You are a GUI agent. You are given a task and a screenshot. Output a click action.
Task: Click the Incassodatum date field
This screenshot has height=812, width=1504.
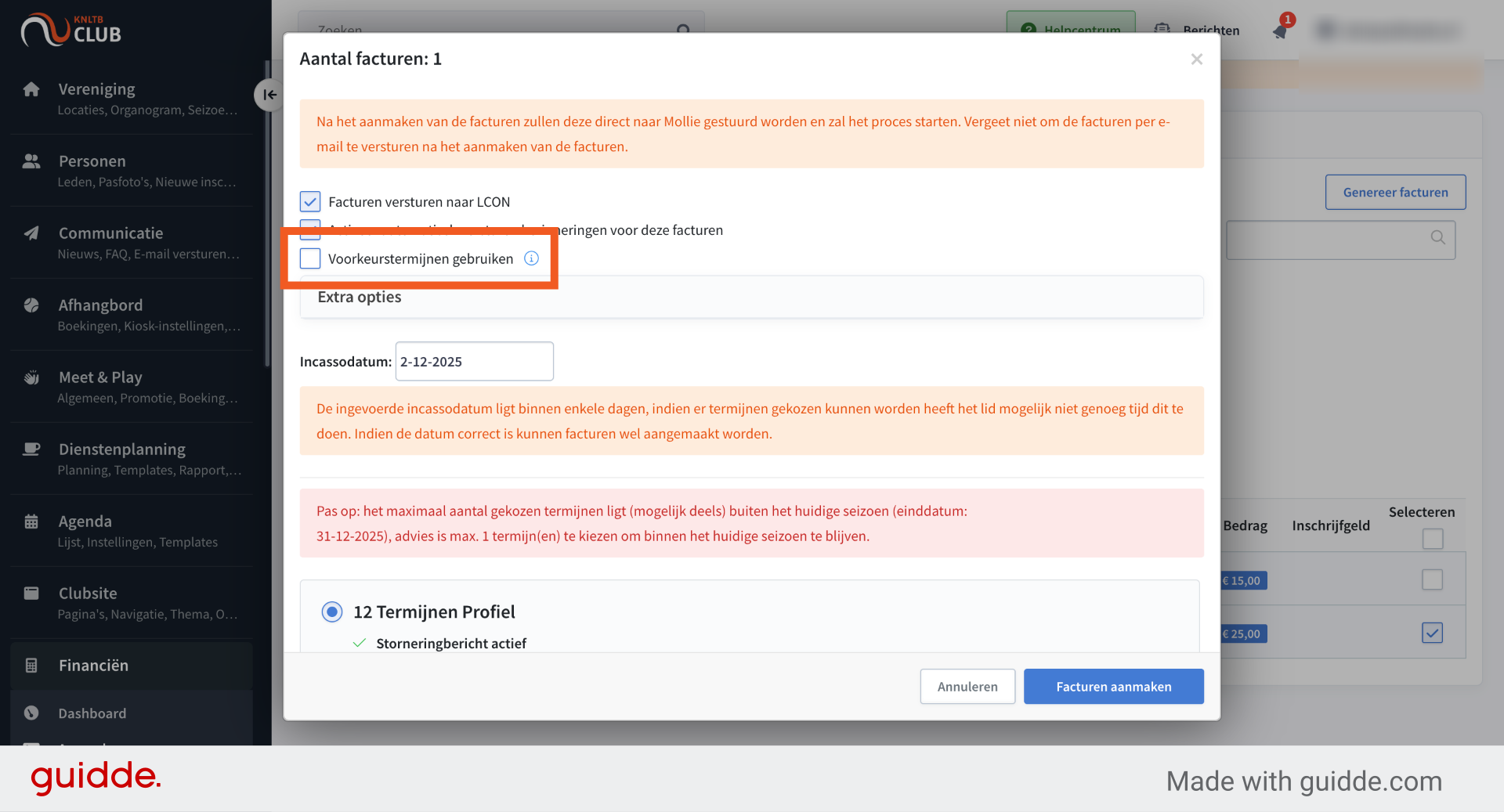point(474,362)
